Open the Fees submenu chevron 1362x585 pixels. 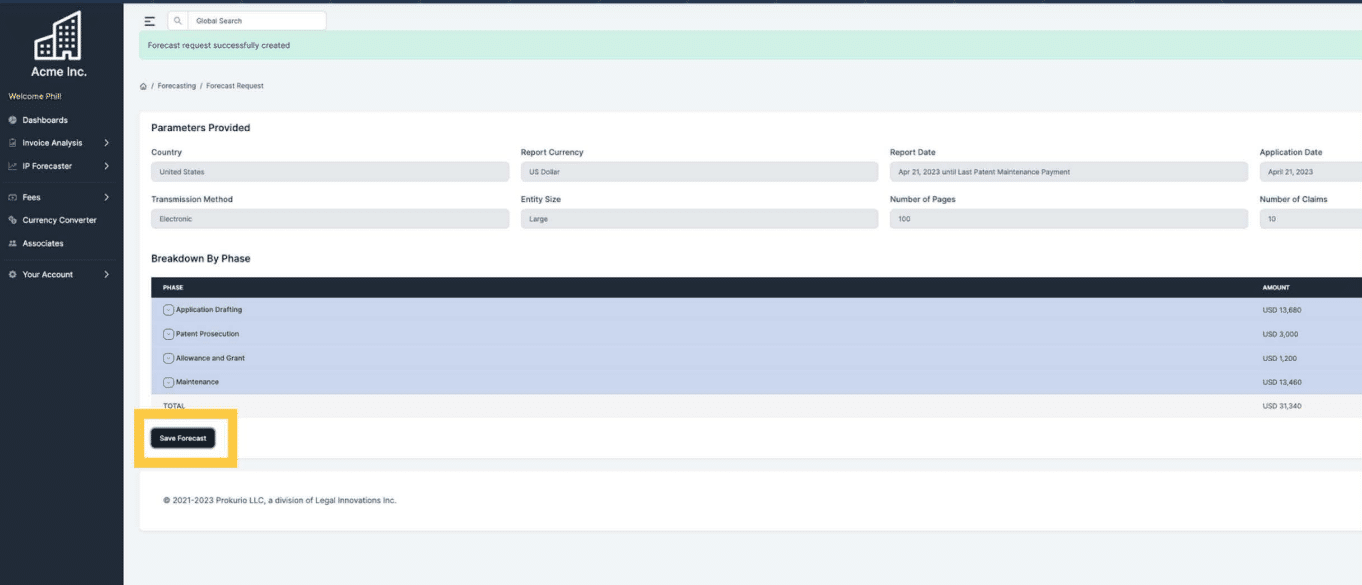pos(106,197)
